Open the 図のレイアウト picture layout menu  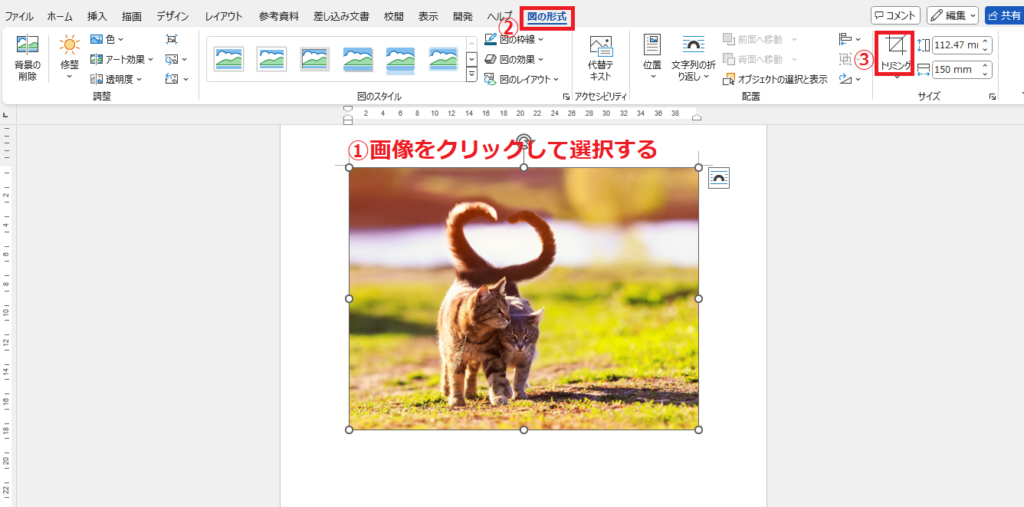tap(521, 79)
